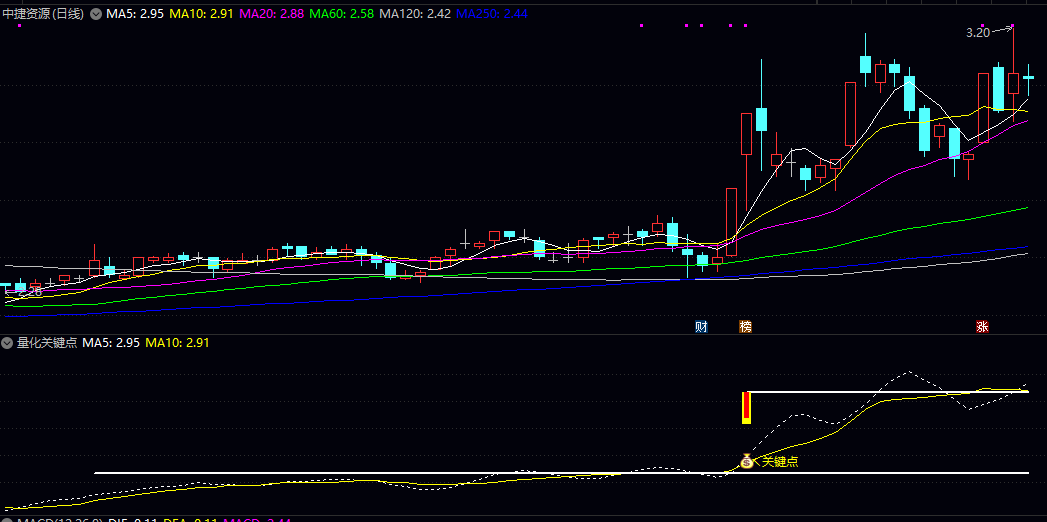Viewport: 1047px width, 522px height.
Task: Select MA10: 2.91 in the 量化关键点 panel
Action: point(178,343)
